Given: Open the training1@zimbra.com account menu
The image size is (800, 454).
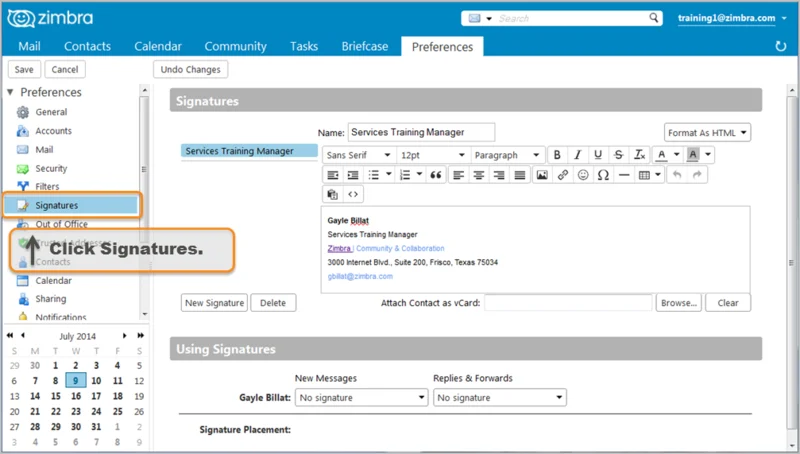Looking at the screenshot, I should pos(732,18).
